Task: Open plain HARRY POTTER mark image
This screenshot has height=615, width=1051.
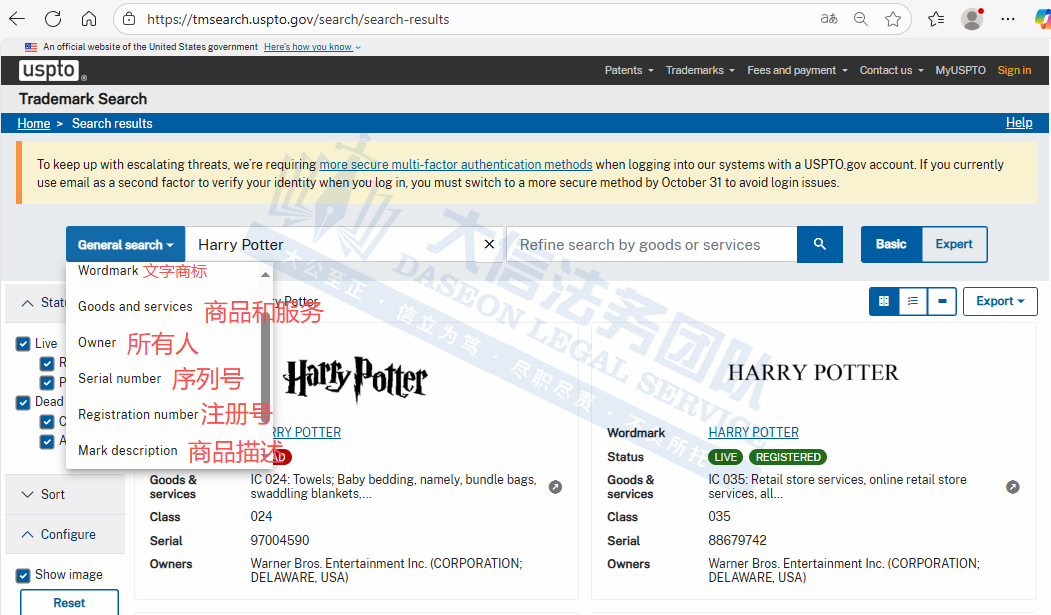Action: coord(813,372)
